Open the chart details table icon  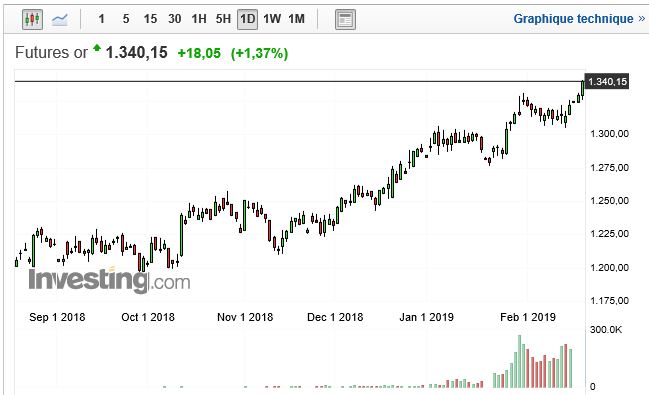pyautogui.click(x=345, y=19)
